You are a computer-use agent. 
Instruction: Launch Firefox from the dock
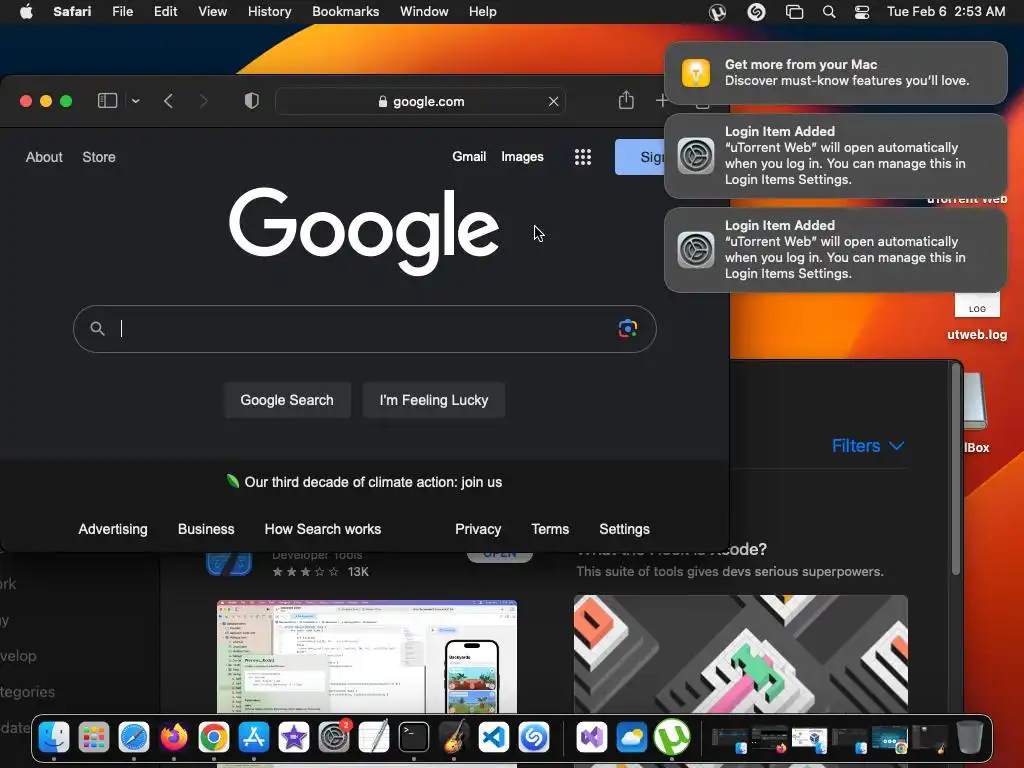click(x=174, y=737)
